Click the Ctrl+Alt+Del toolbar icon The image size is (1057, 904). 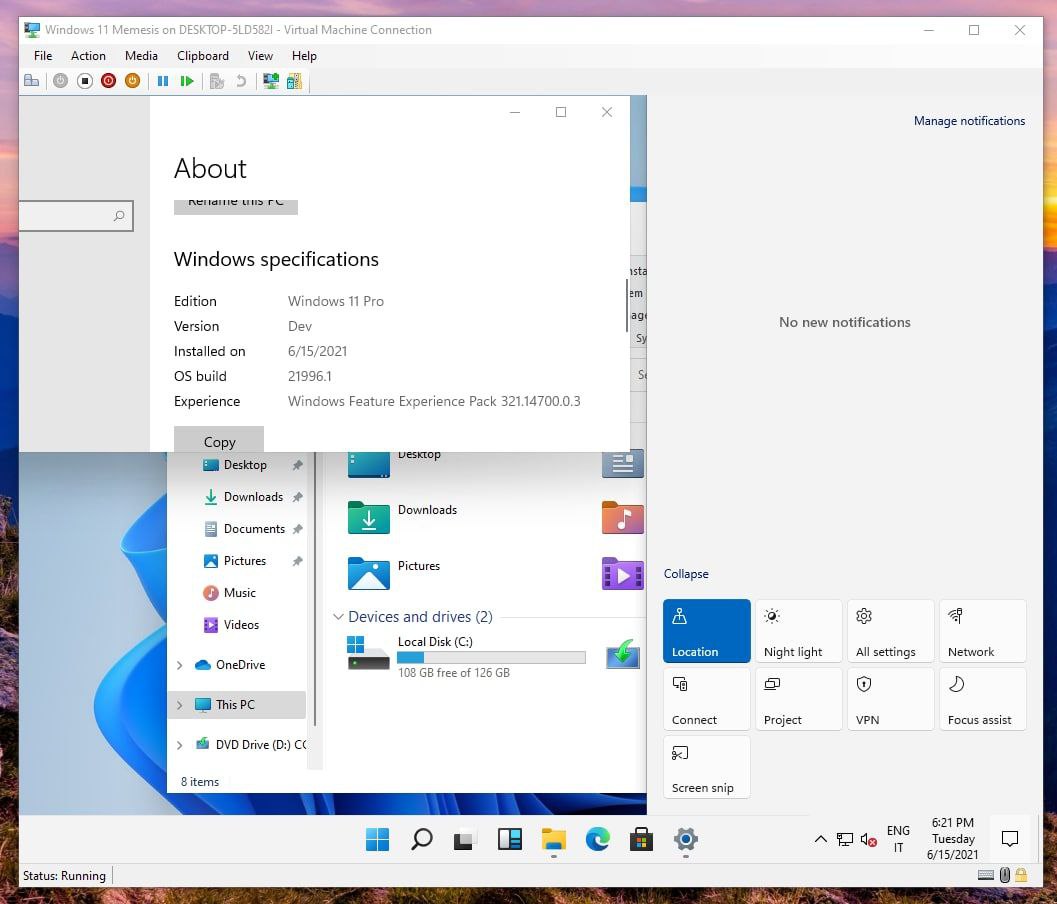pos(31,81)
